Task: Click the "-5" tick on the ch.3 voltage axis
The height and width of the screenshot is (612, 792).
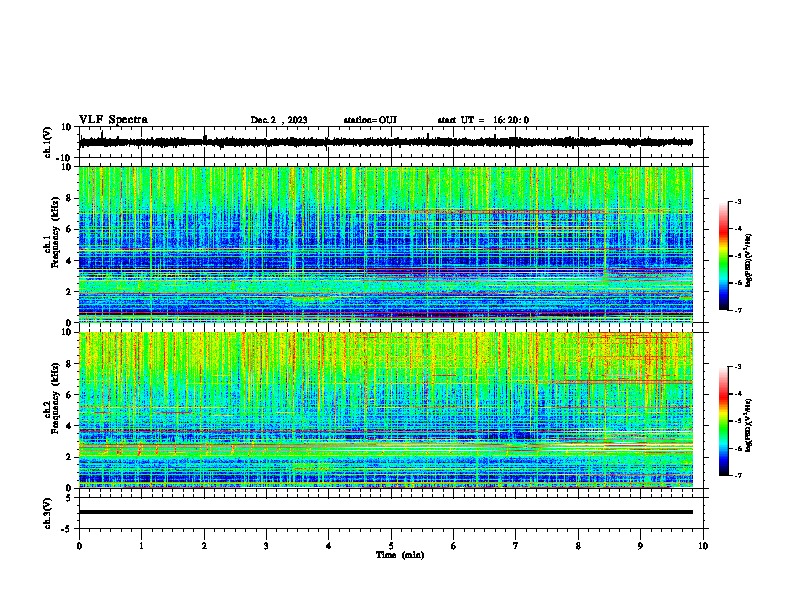Action: (67, 529)
